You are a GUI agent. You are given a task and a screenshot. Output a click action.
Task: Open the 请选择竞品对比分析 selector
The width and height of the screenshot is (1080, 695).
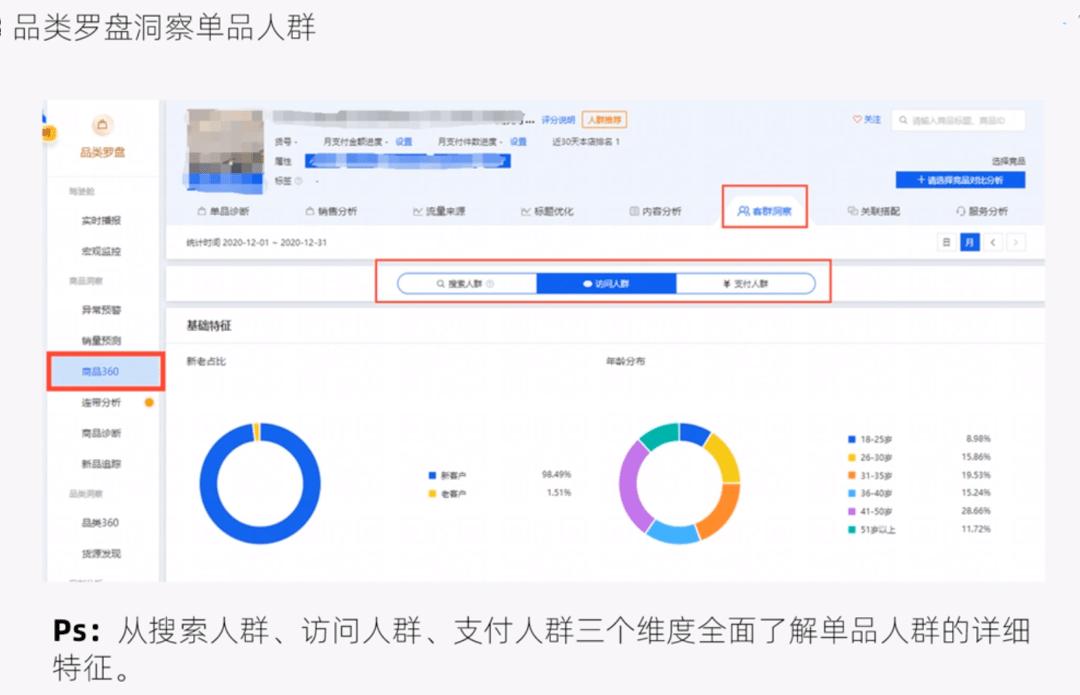pos(959,180)
